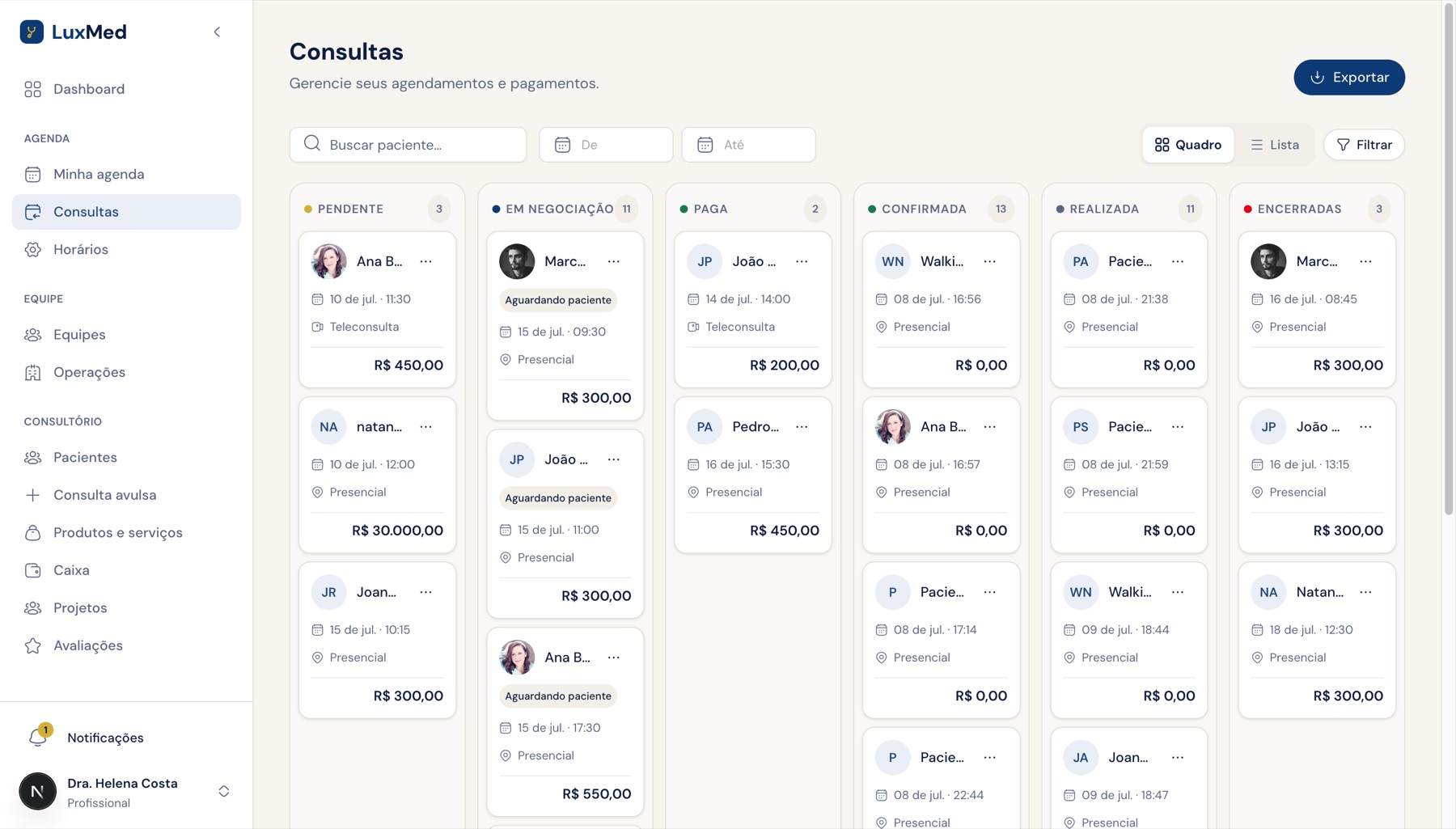Click the R$ 550,00 amount
Viewport: 1456px width, 829px height.
[596, 794]
